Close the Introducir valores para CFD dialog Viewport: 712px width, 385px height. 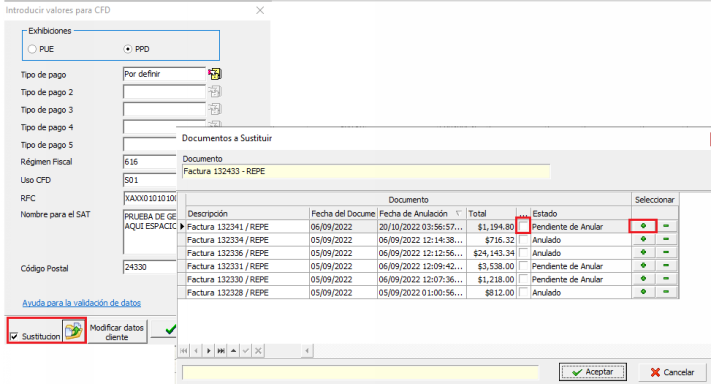[x=260, y=10]
